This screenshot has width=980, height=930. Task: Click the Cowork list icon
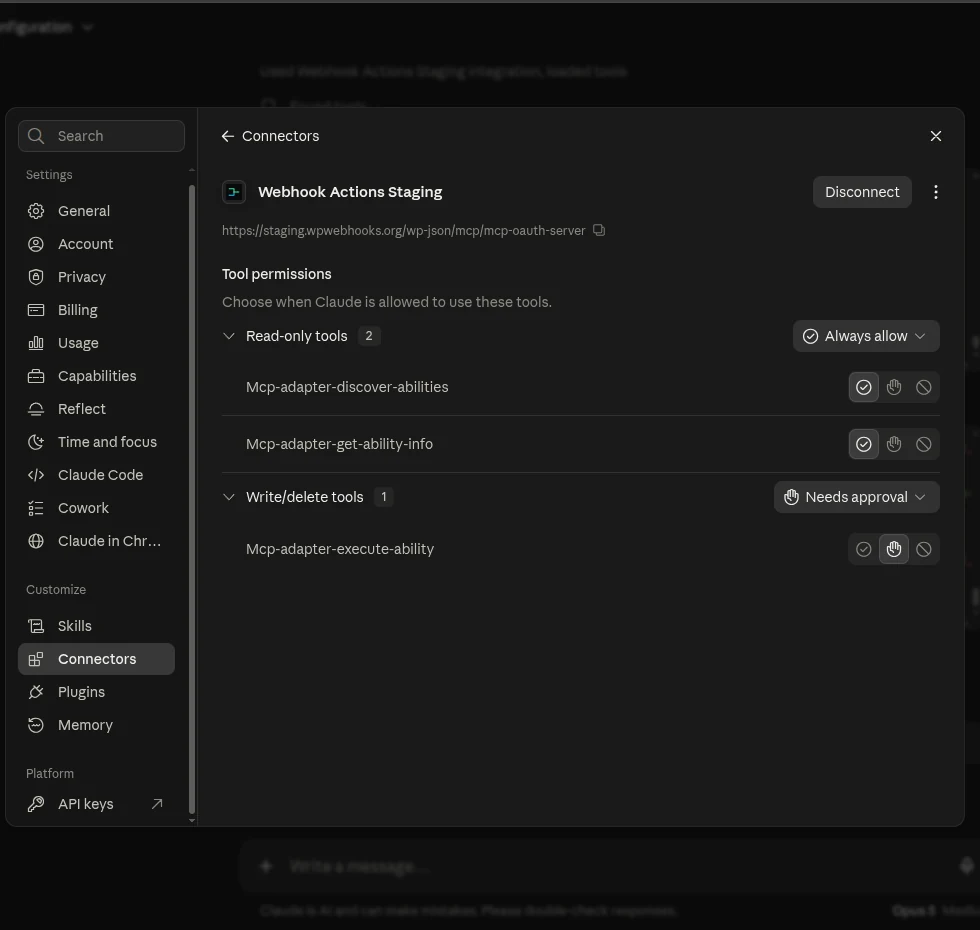click(x=36, y=508)
